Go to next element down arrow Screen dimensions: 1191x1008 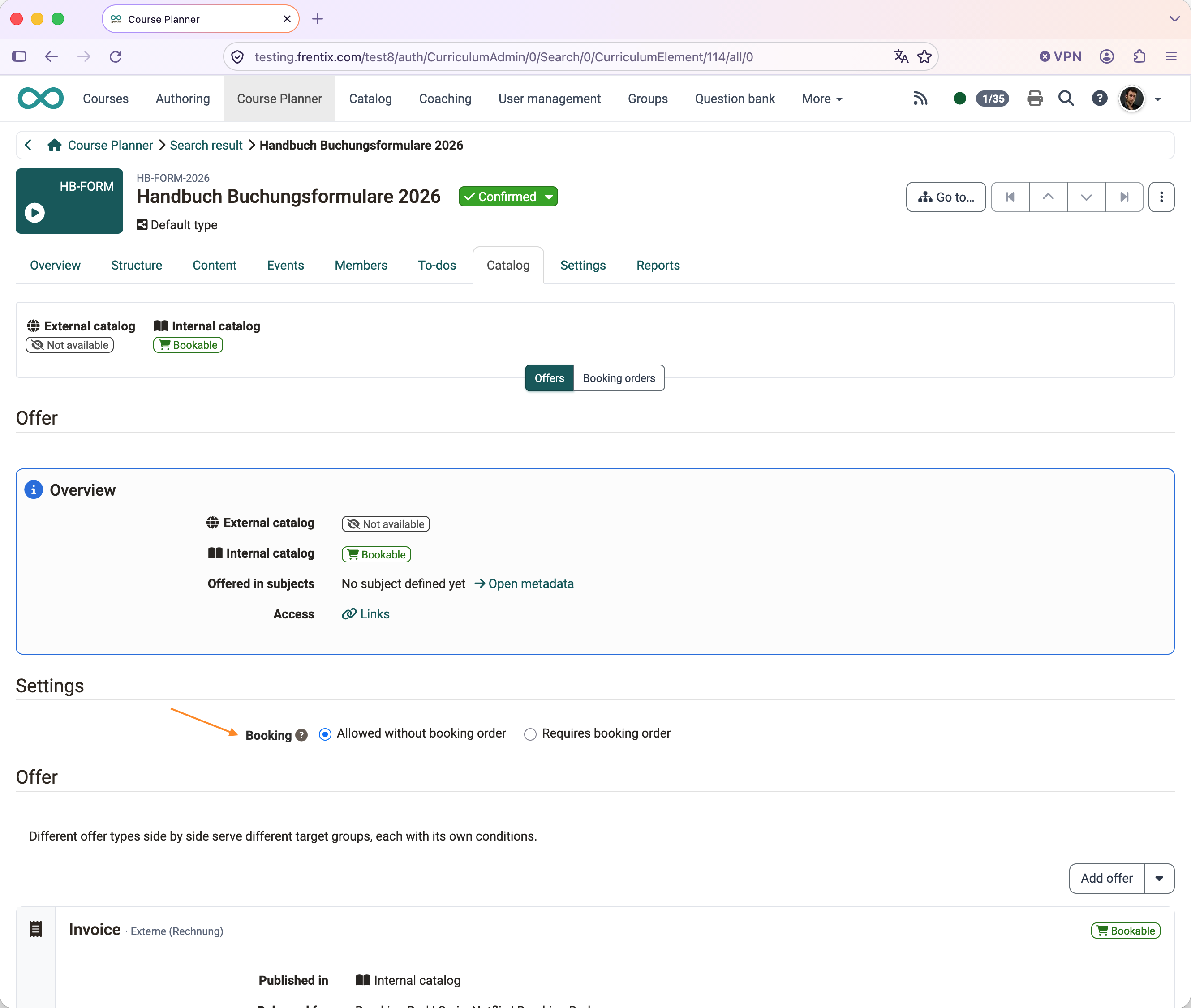(1087, 197)
